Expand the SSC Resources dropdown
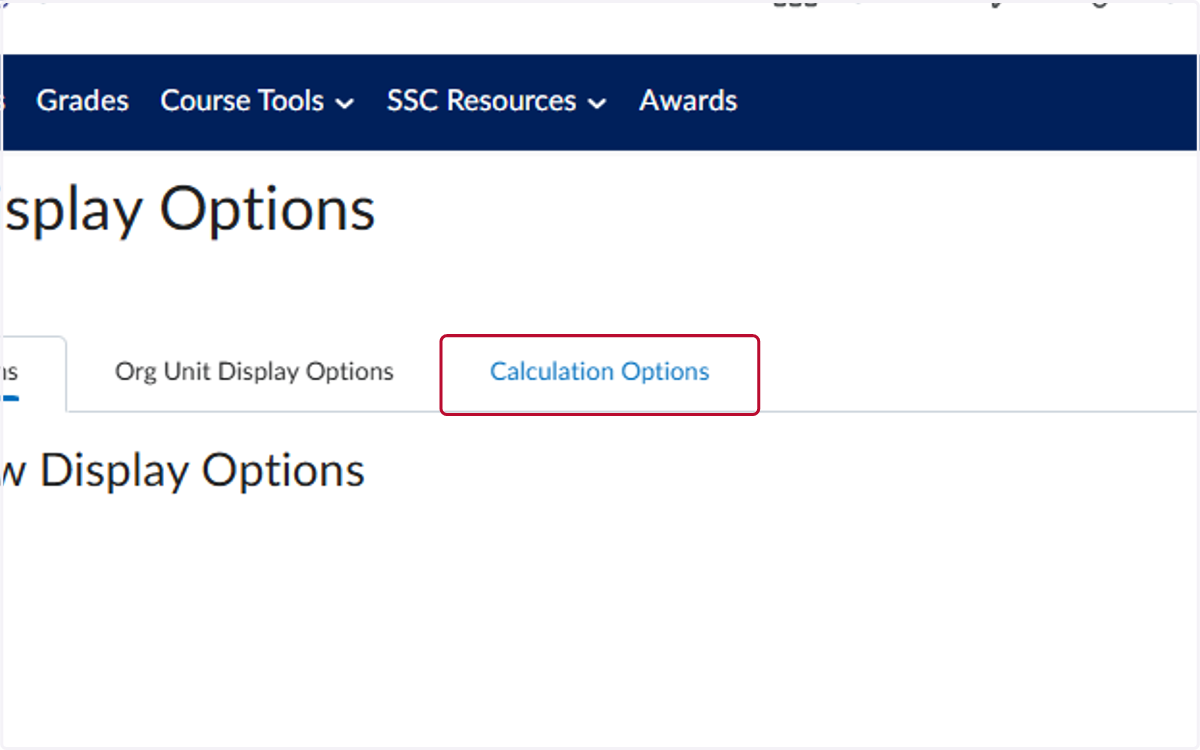Image resolution: width=1200 pixels, height=750 pixels. [x=497, y=101]
